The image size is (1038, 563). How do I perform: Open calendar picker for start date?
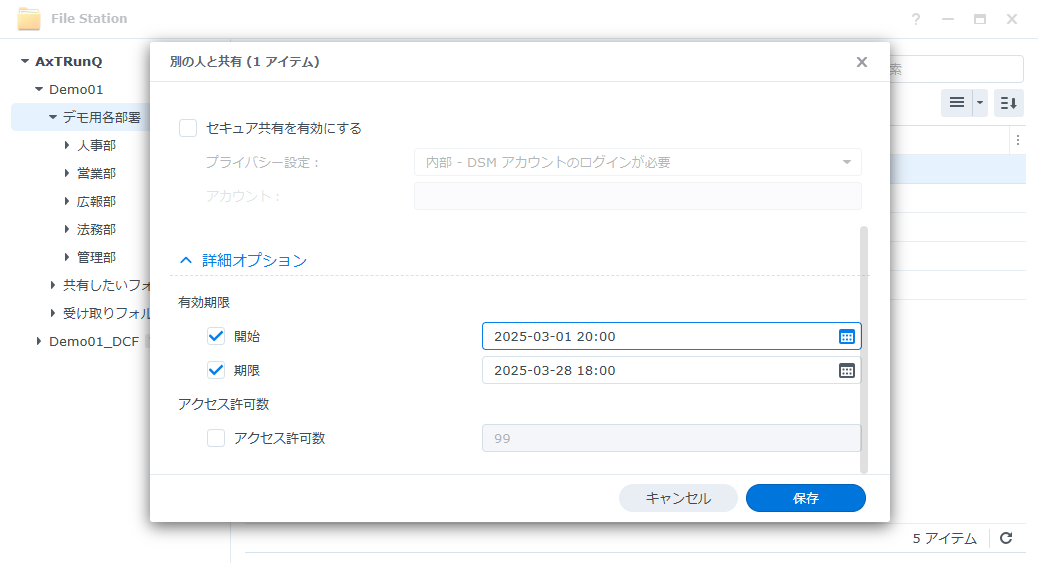(x=847, y=336)
